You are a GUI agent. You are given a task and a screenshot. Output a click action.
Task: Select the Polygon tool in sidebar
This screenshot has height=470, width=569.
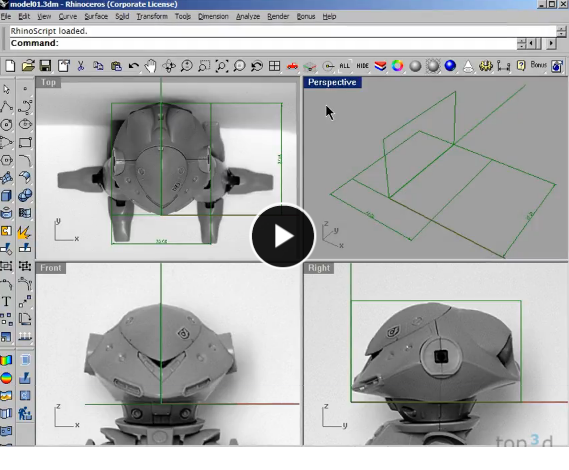point(6,160)
